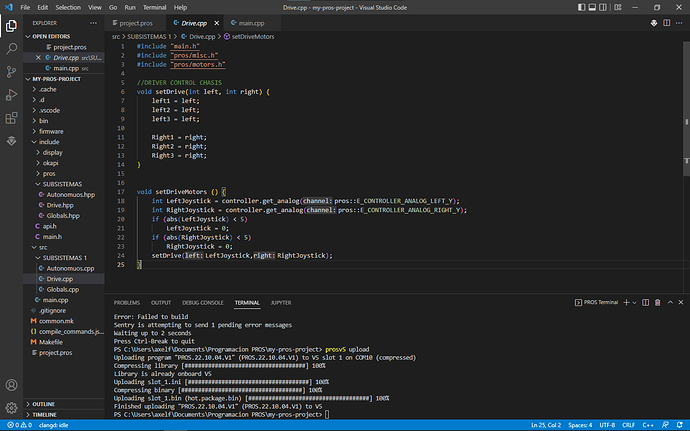Add a new terminal with plus icon

click(626, 302)
